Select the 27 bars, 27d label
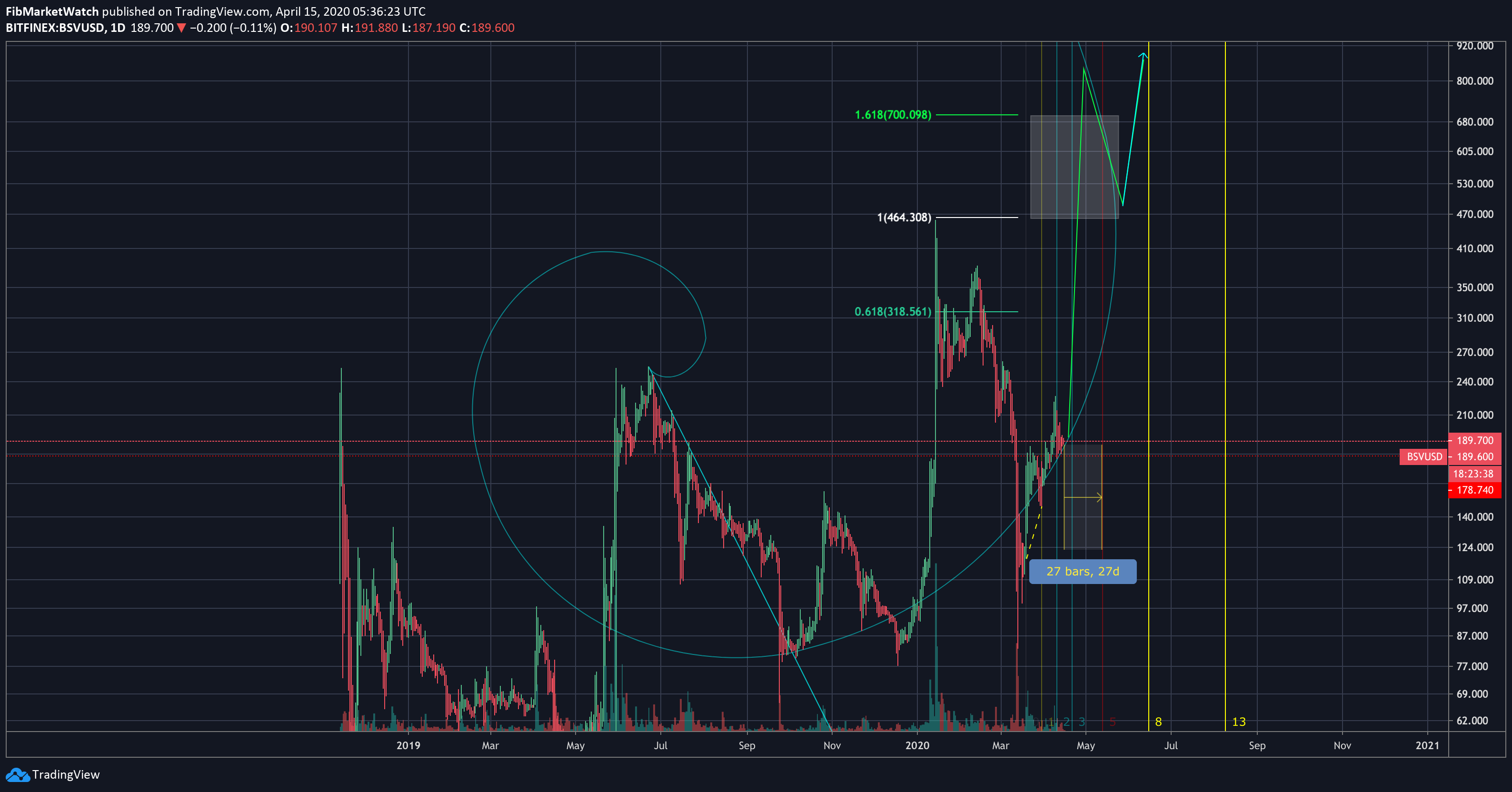 coord(1083,572)
